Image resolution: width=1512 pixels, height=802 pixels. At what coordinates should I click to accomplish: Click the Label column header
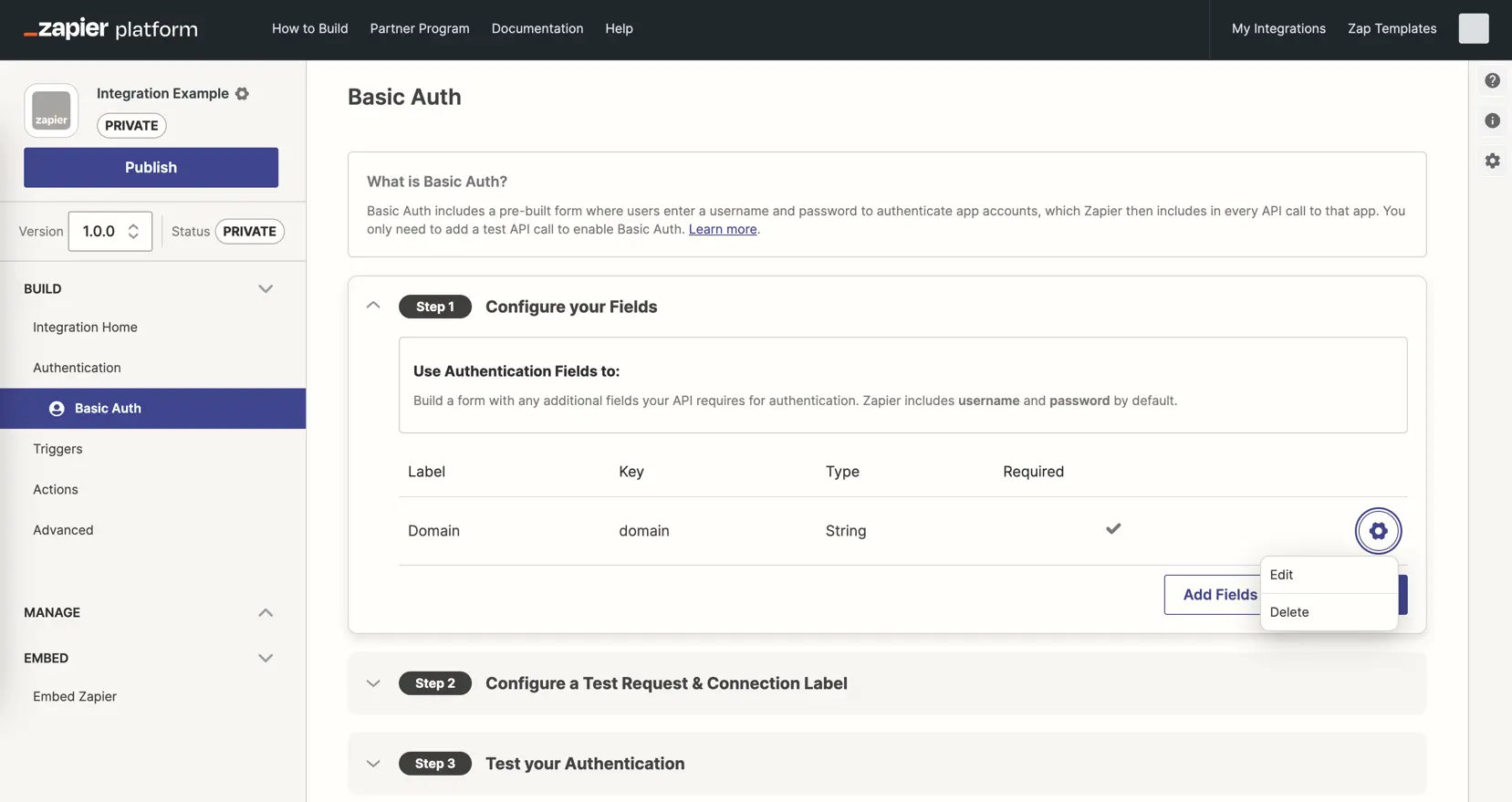(426, 472)
